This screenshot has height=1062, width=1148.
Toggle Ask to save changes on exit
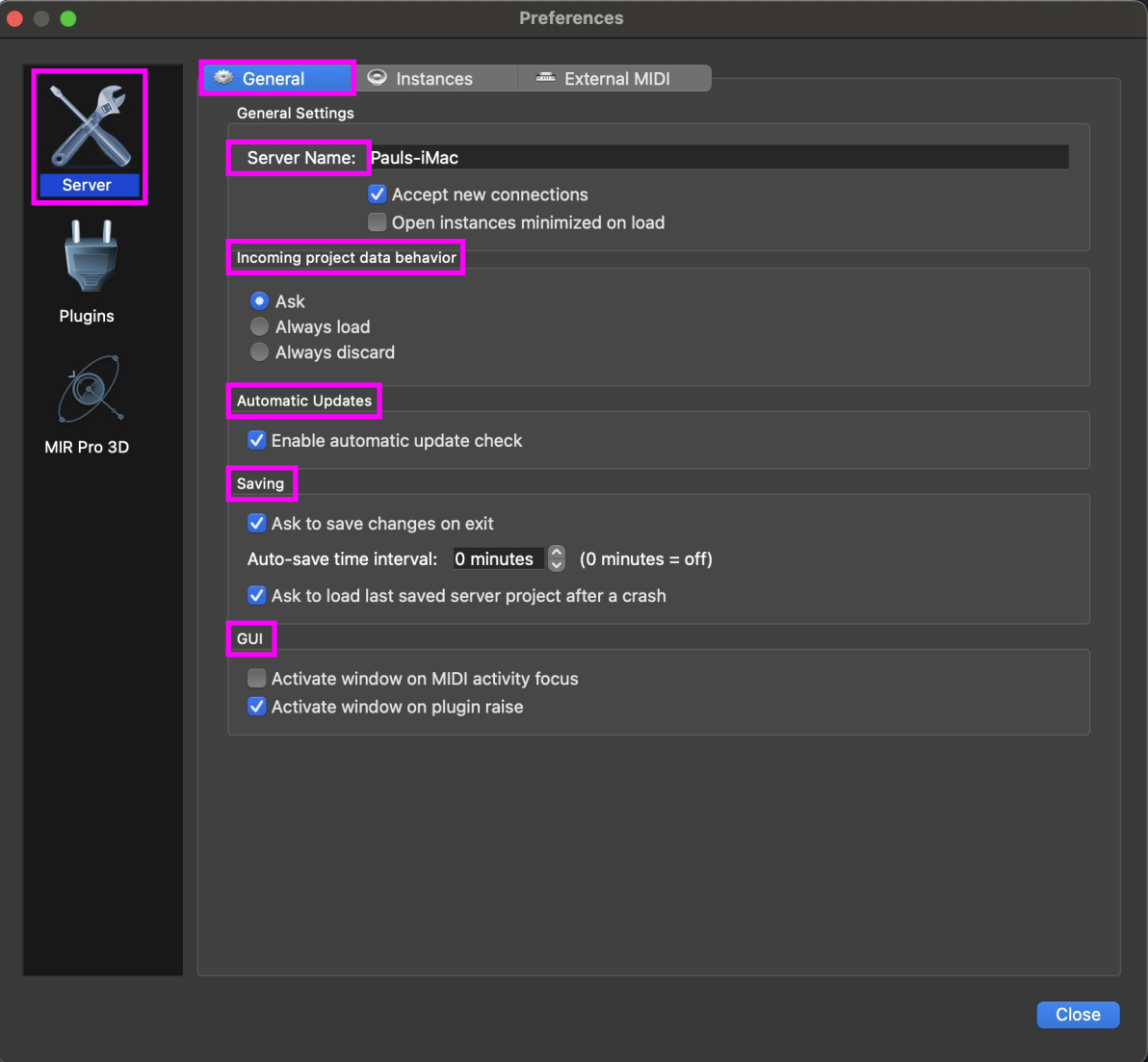pos(257,524)
